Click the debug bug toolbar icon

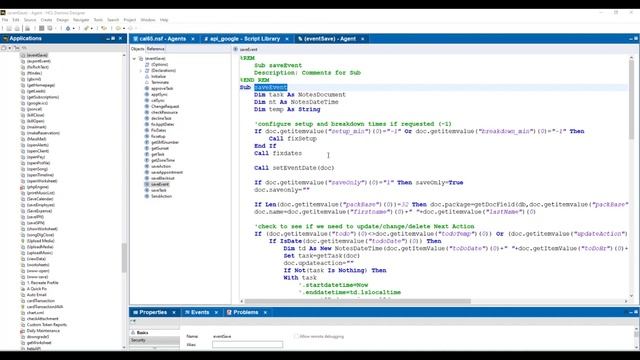pyautogui.click(x=68, y=28)
